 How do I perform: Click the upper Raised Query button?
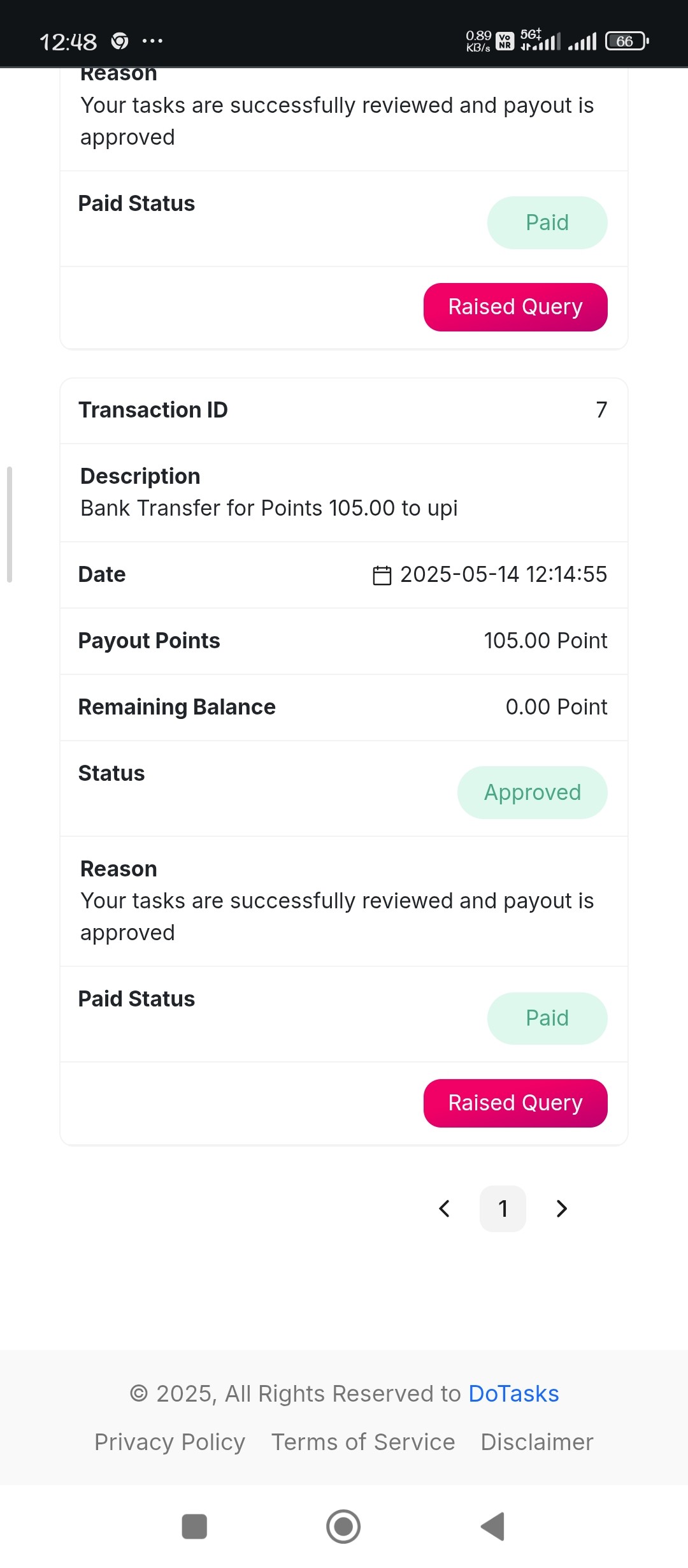coord(515,307)
